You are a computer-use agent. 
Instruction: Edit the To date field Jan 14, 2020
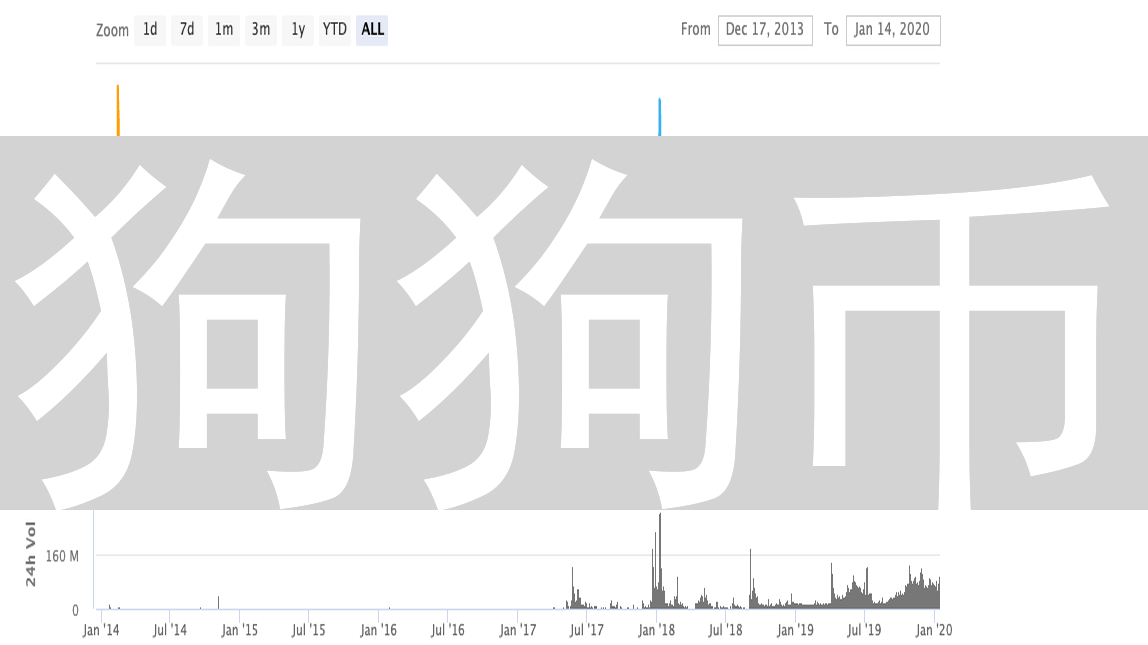click(x=893, y=30)
